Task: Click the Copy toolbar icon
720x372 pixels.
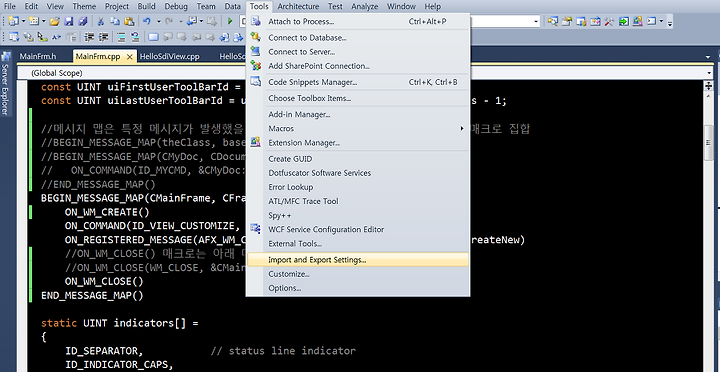Action: [115, 21]
